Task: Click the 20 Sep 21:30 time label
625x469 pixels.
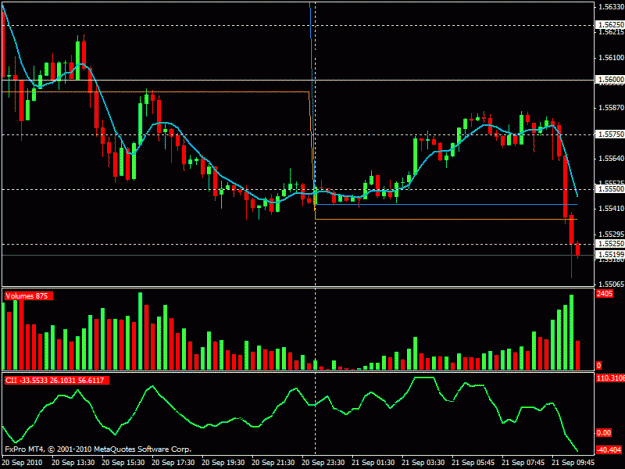Action: pyautogui.click(x=273, y=463)
